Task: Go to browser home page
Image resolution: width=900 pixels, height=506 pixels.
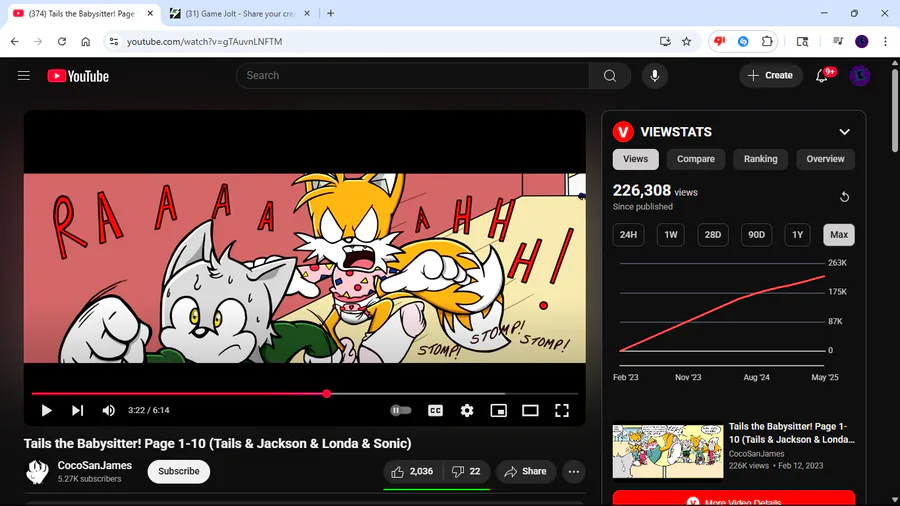Action: click(86, 41)
